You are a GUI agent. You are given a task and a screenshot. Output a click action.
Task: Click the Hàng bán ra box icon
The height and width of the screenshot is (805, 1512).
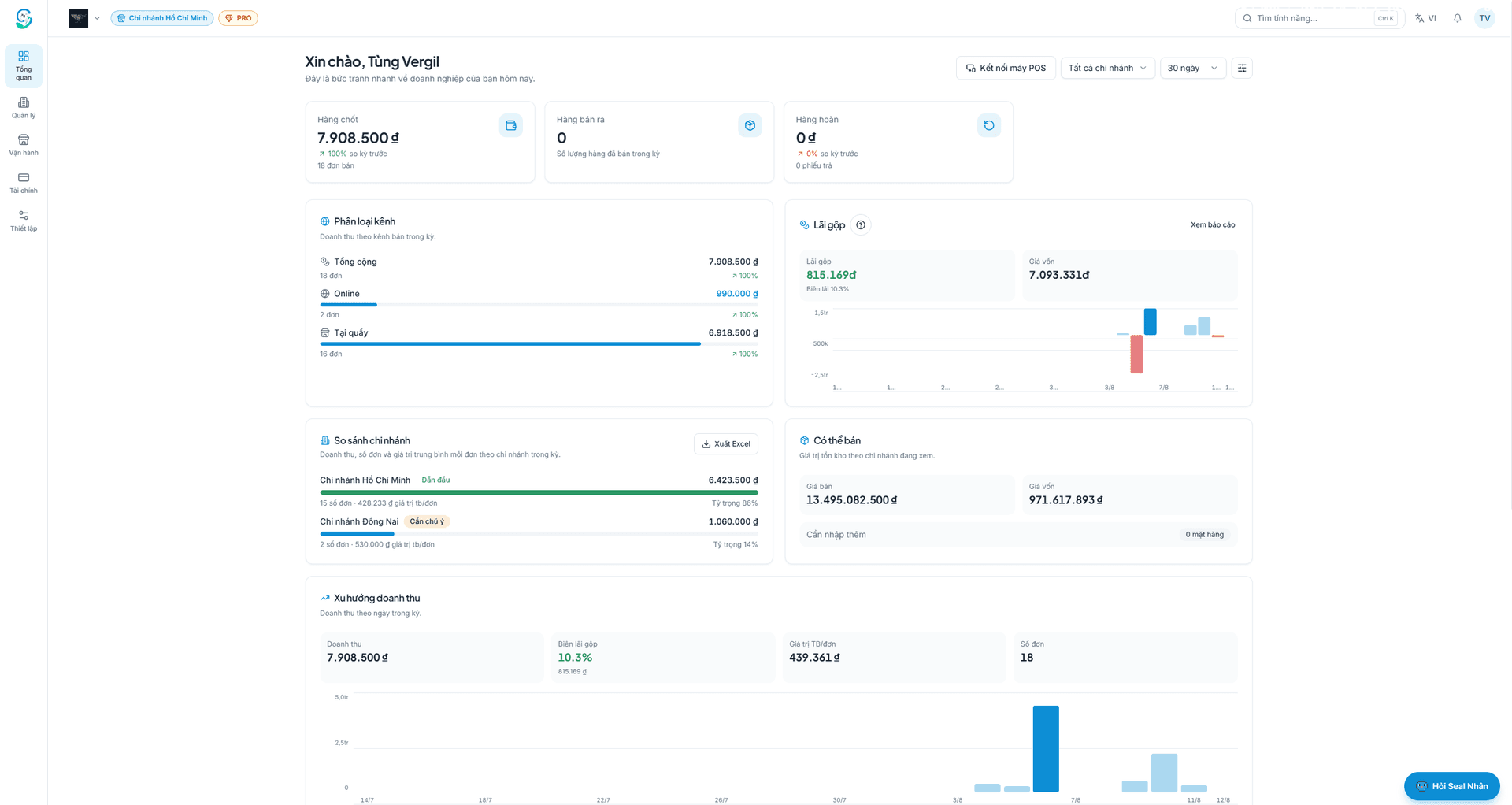[x=750, y=125]
